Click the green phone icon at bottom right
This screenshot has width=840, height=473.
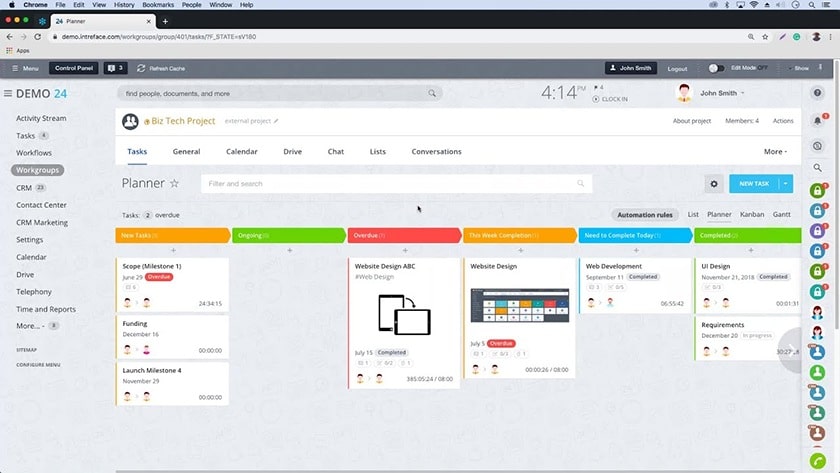pos(818,461)
